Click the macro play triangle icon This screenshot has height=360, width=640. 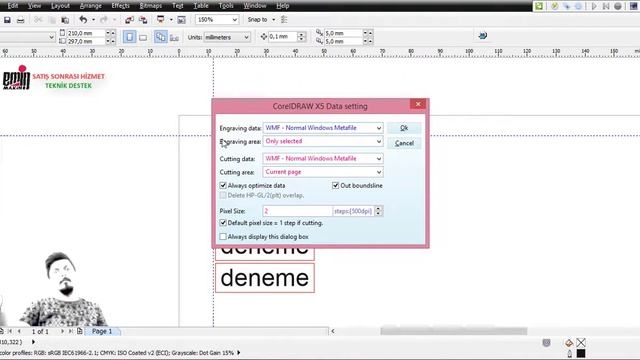[594, 6]
